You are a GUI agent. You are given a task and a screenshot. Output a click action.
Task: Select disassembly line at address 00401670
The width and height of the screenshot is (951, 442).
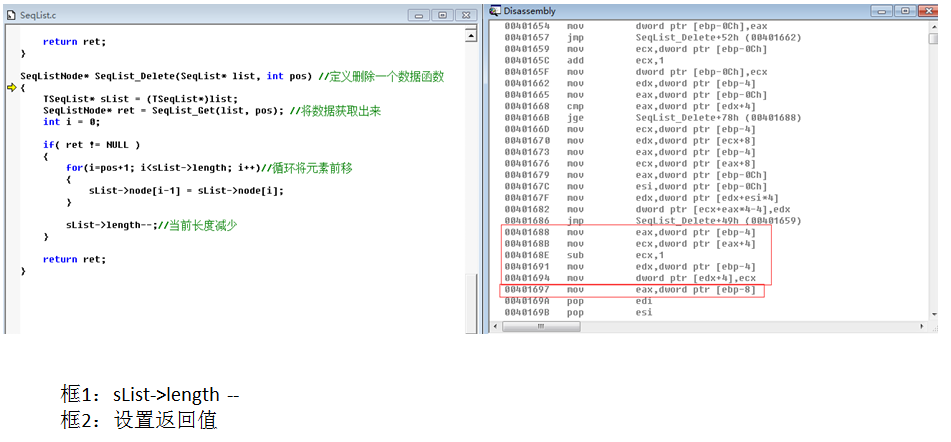click(x=630, y=141)
